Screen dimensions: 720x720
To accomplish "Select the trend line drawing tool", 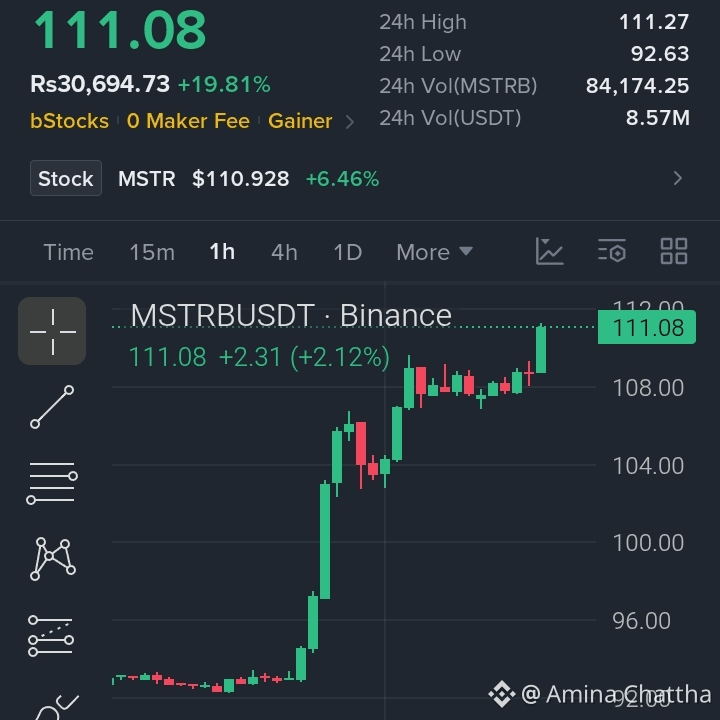I will tap(52, 407).
